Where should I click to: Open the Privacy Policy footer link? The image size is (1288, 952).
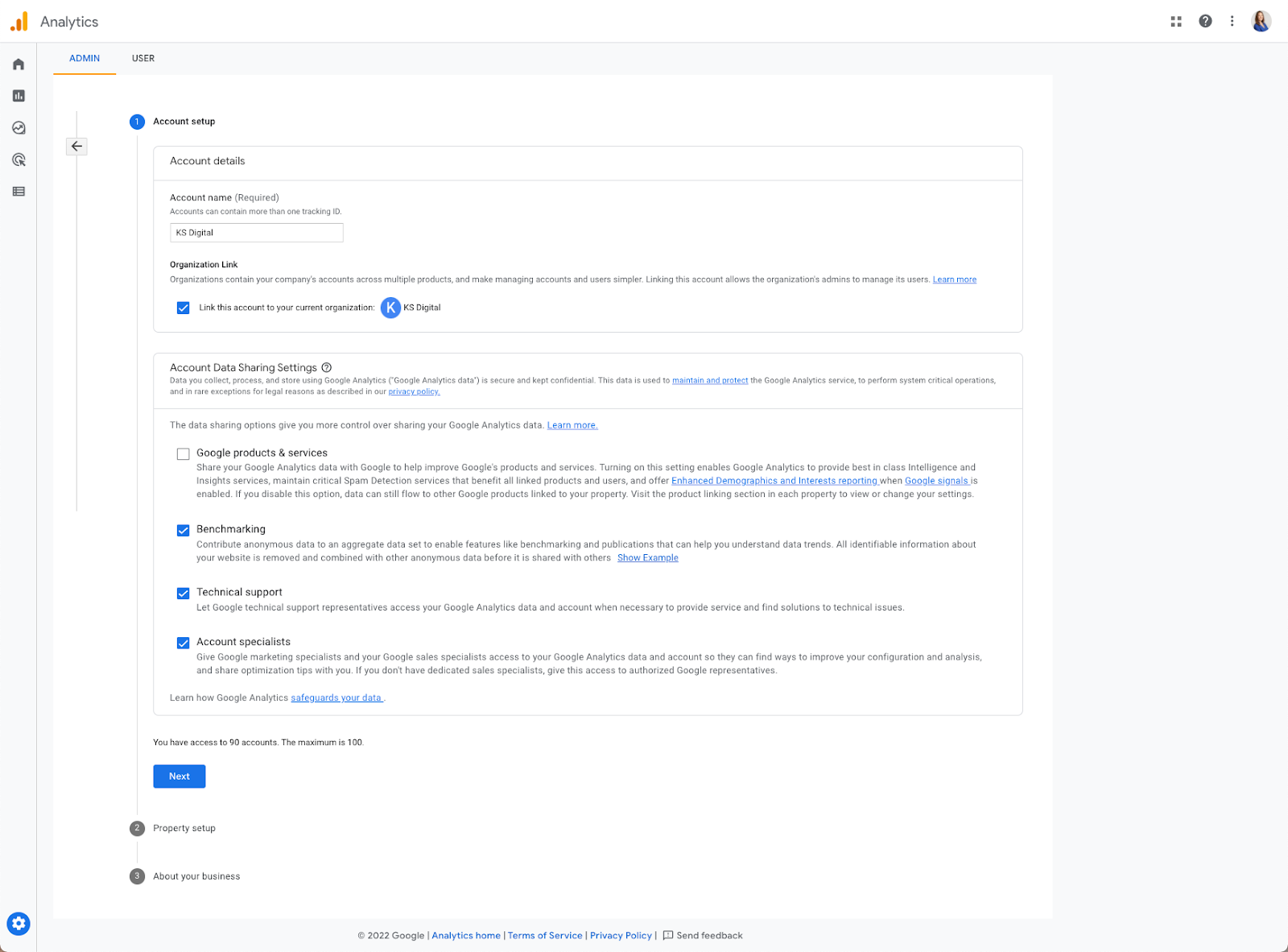621,936
